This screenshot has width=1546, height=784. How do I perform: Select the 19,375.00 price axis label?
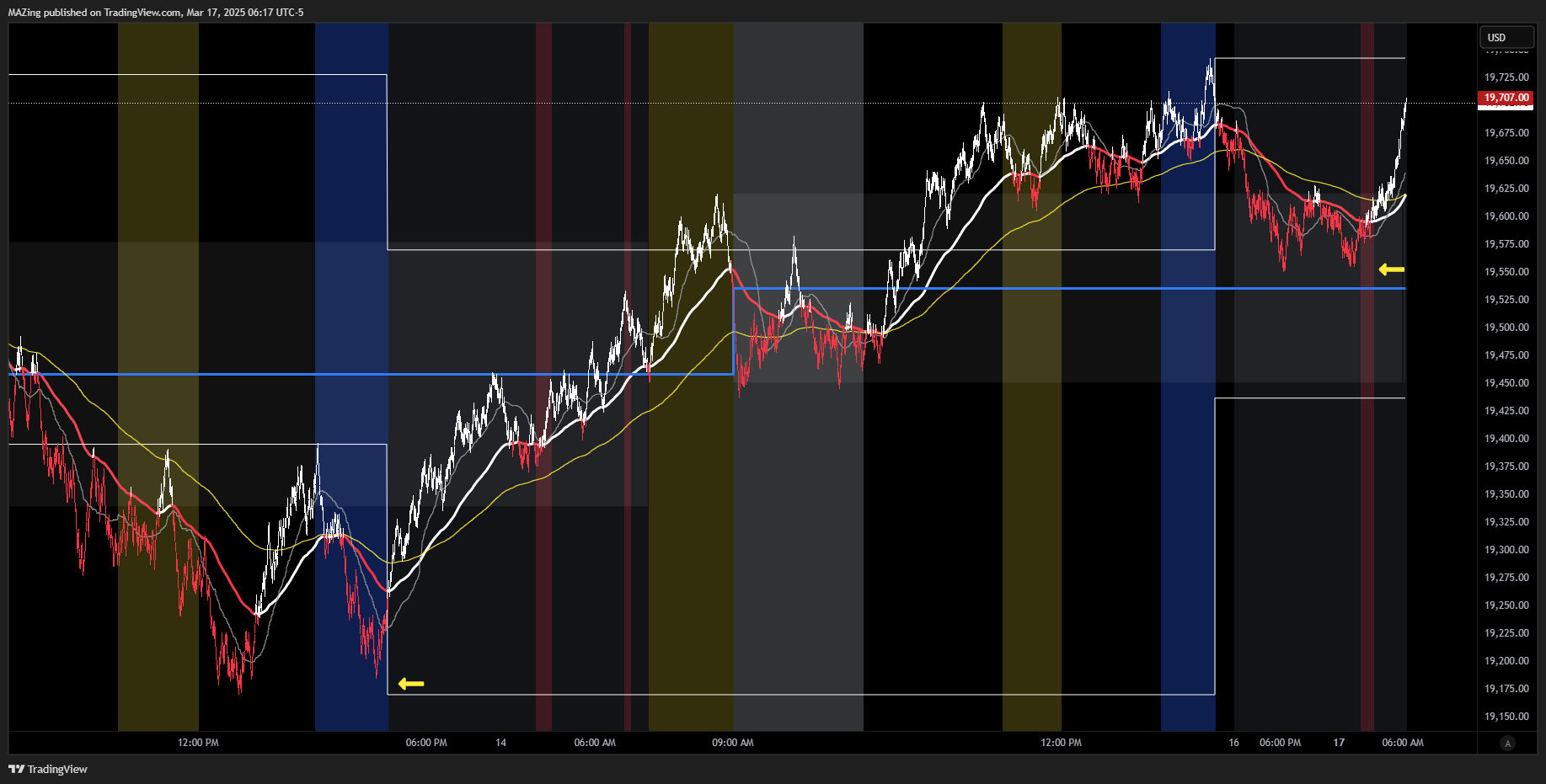tap(1506, 467)
